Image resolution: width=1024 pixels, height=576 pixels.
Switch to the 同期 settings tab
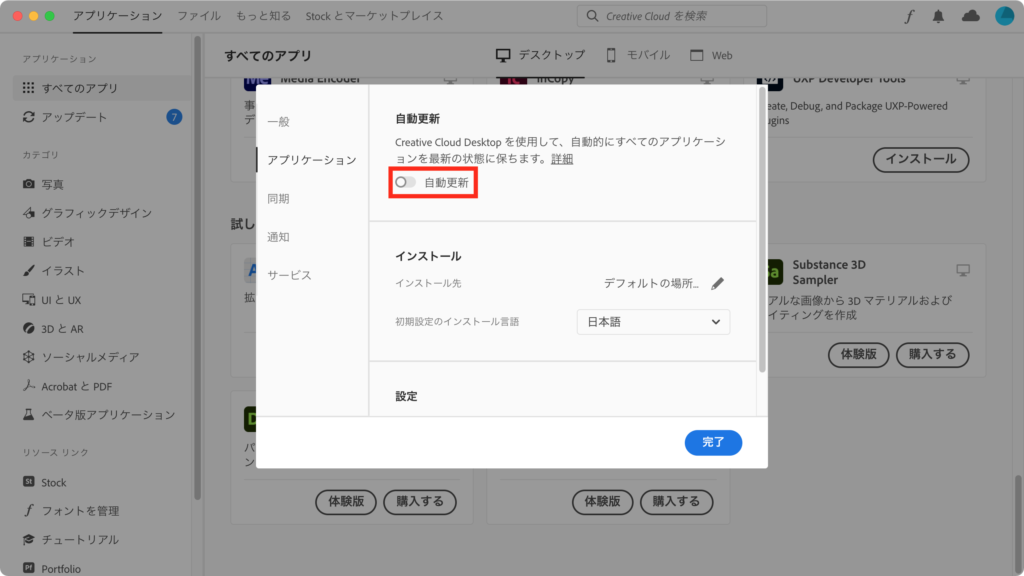point(278,199)
